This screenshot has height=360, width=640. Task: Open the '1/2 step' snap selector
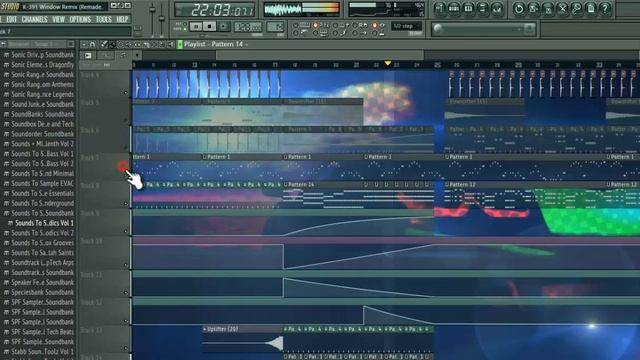(x=406, y=26)
